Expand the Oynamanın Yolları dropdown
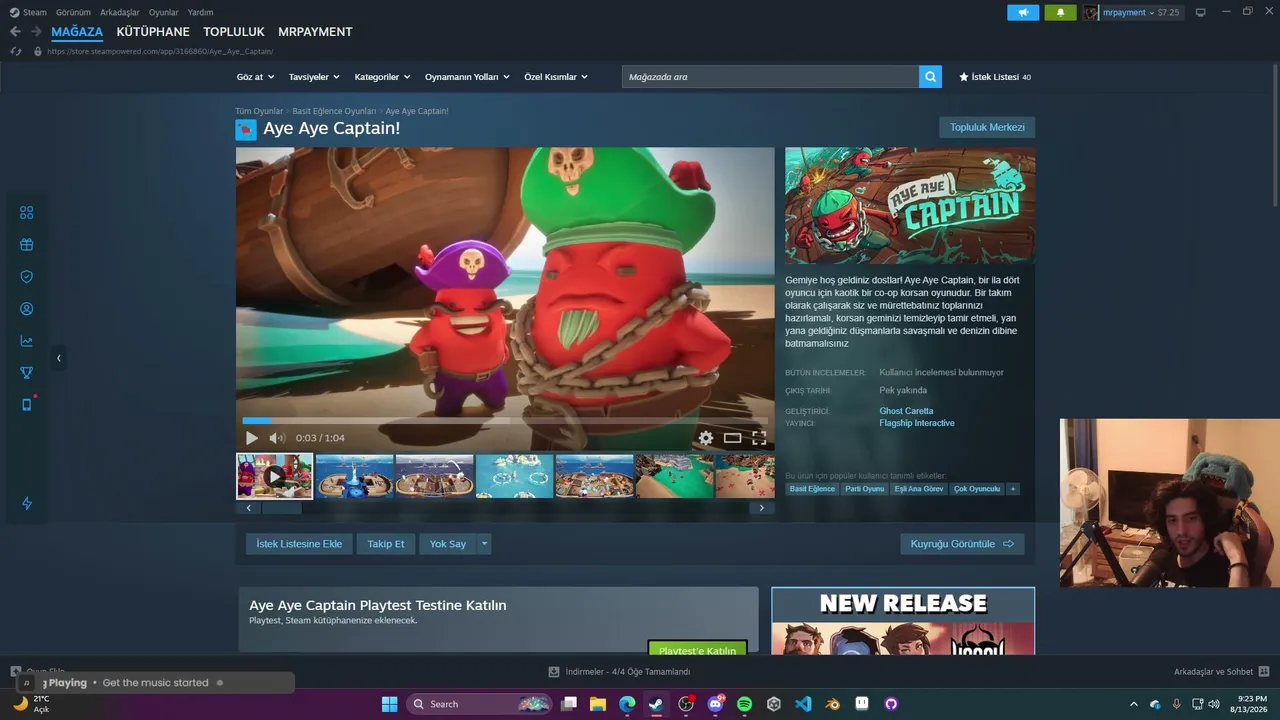This screenshot has height=720, width=1280. (467, 77)
